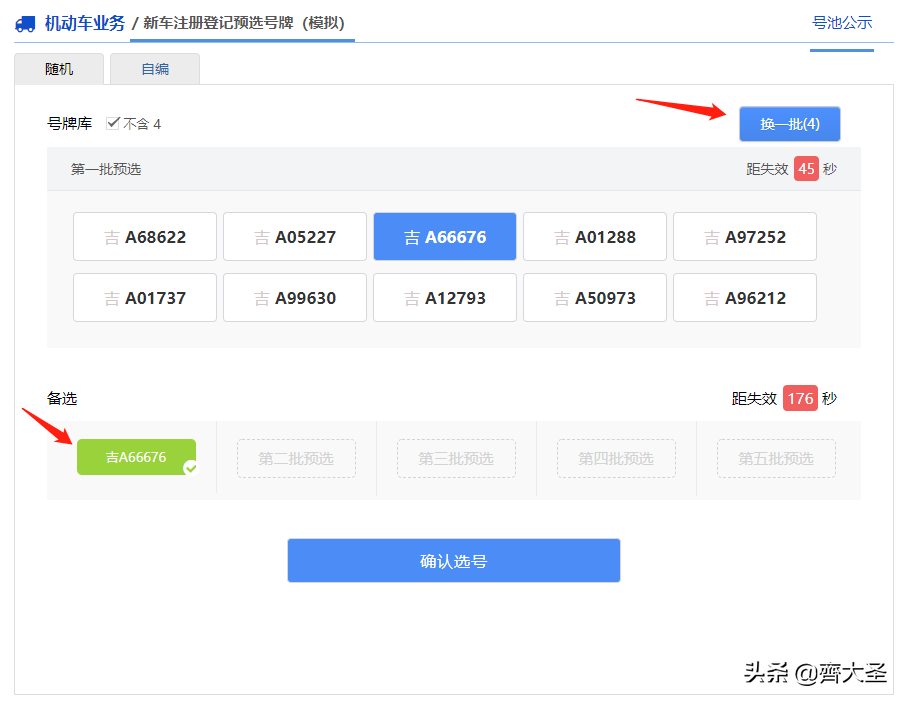This screenshot has height=704, width=907.
Task: Open the 号池公示 link
Action: 841,22
